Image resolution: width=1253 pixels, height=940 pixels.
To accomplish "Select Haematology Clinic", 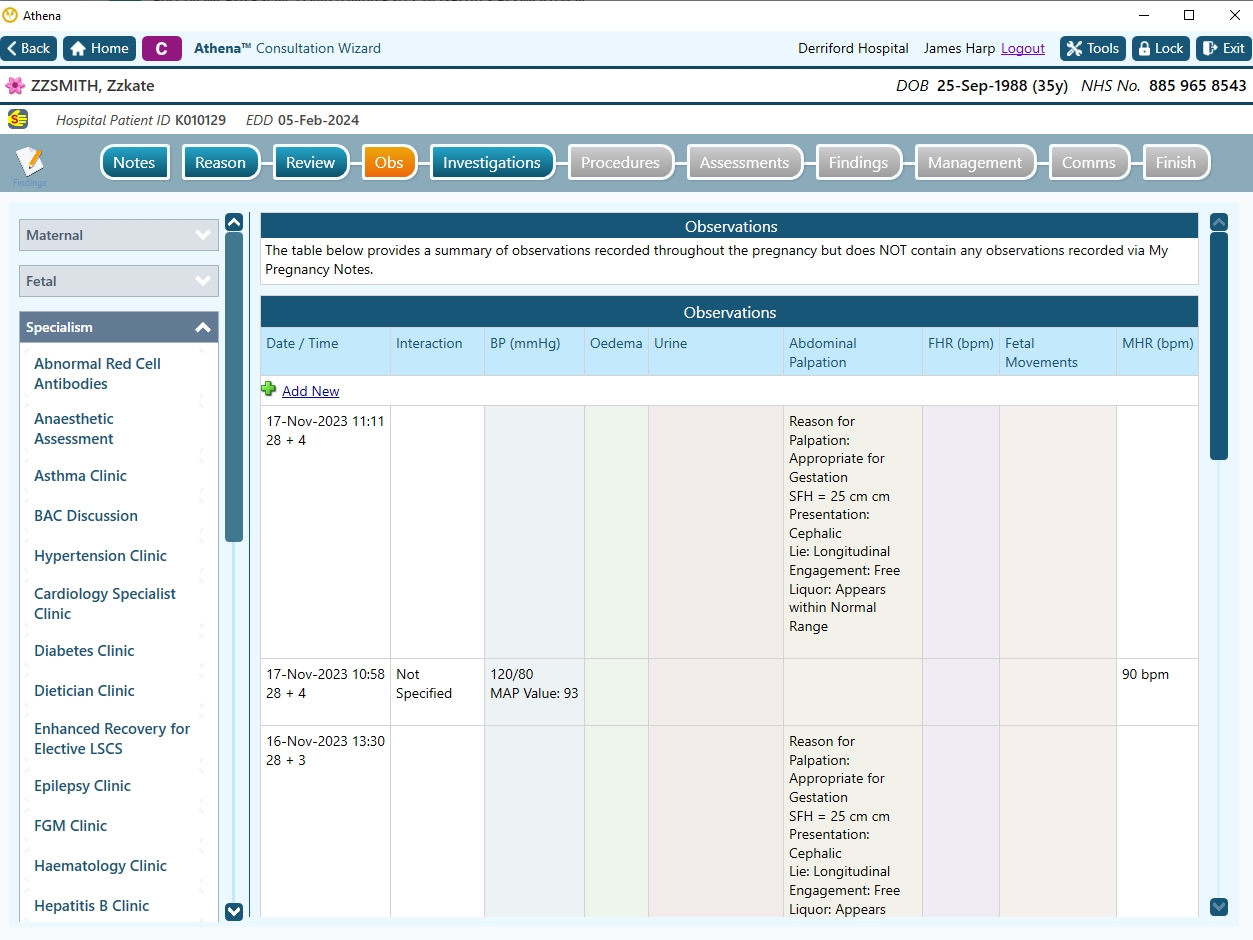I will click(100, 866).
